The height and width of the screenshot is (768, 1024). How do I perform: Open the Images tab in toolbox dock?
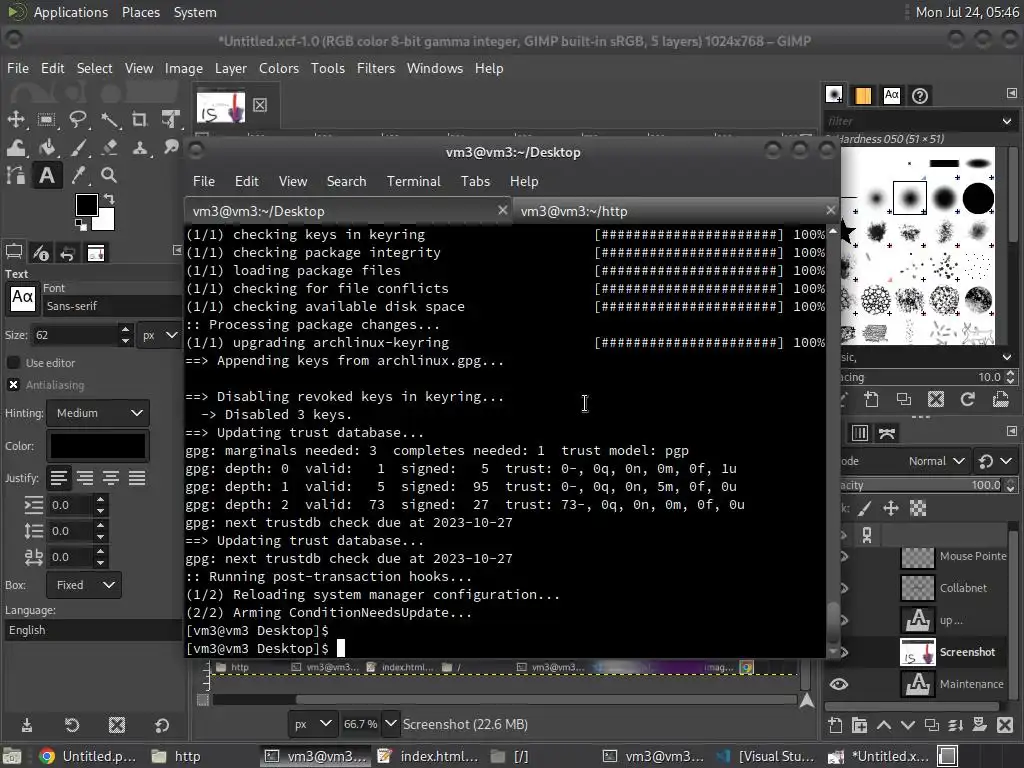point(96,253)
